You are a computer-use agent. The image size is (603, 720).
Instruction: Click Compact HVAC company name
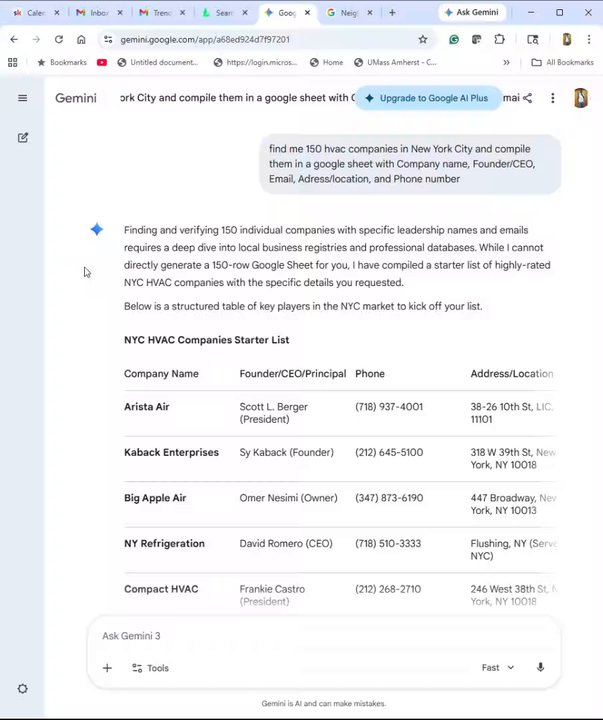coord(161,589)
